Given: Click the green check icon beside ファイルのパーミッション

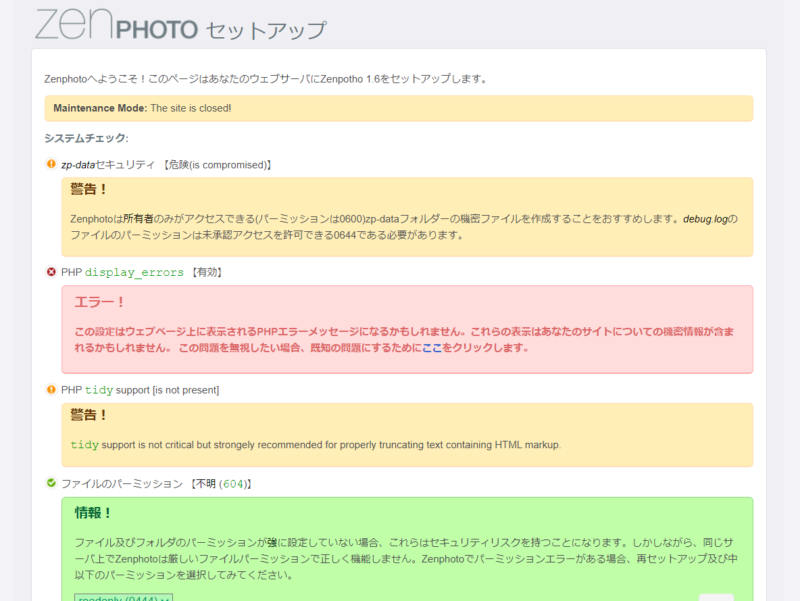Looking at the screenshot, I should (x=51, y=483).
